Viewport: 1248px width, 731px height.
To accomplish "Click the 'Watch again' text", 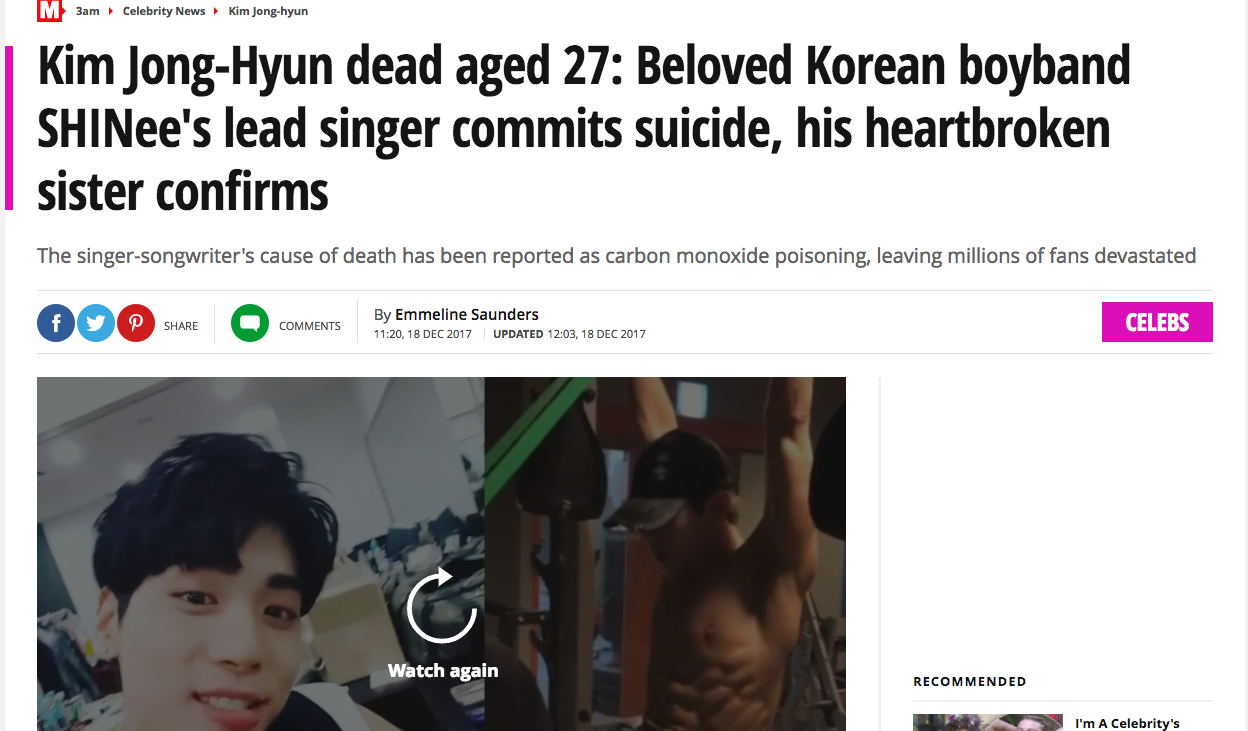I will [x=443, y=671].
